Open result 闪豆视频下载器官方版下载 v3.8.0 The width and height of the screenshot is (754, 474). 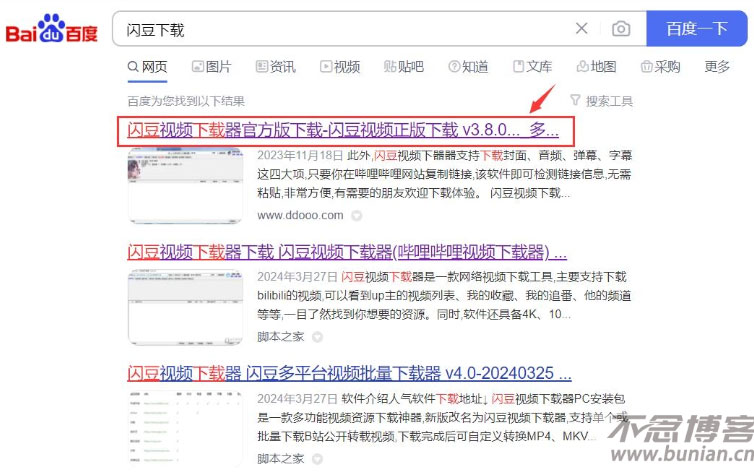[343, 130]
